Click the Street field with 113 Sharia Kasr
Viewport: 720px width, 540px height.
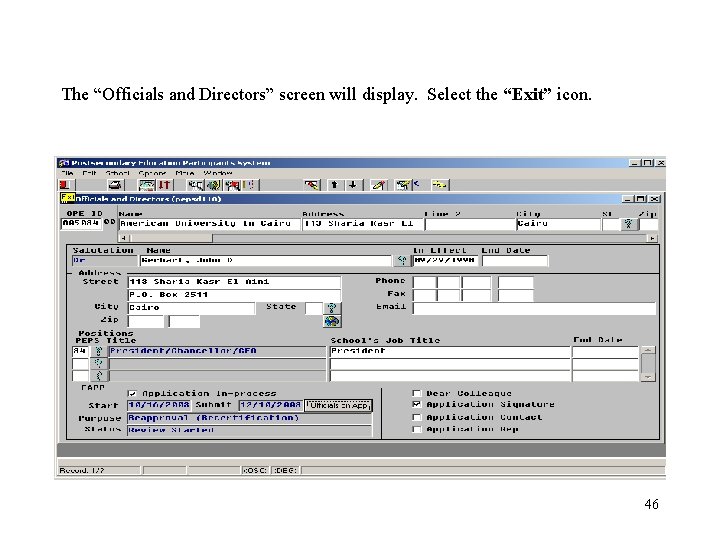point(234,282)
